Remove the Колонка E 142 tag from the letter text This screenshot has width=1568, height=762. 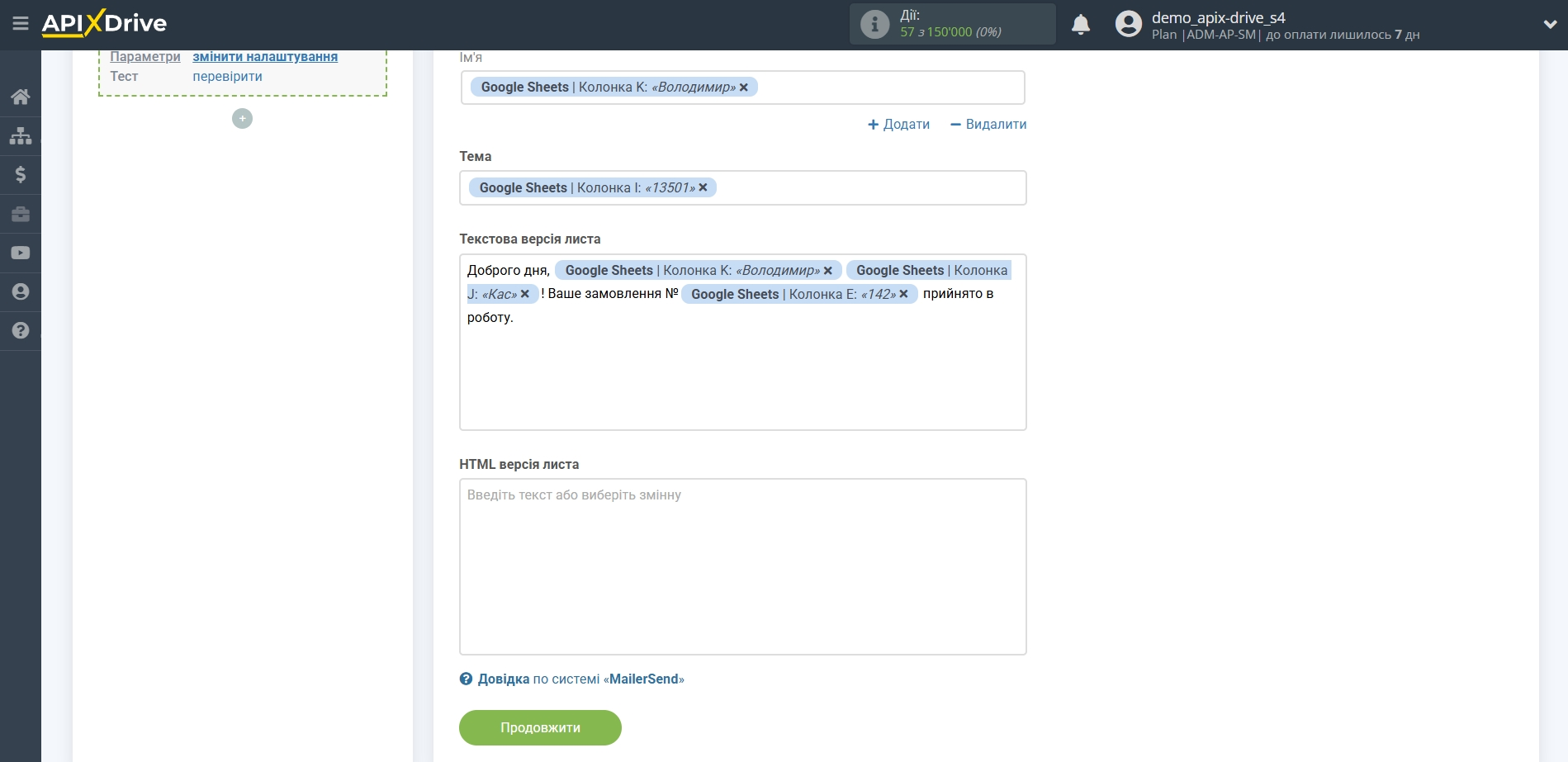click(x=904, y=294)
